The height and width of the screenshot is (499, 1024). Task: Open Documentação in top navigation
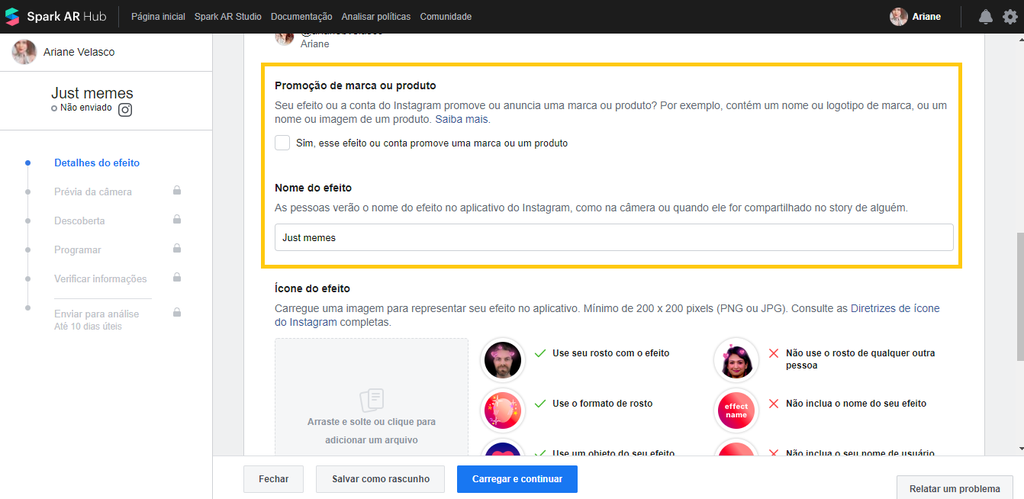301,17
